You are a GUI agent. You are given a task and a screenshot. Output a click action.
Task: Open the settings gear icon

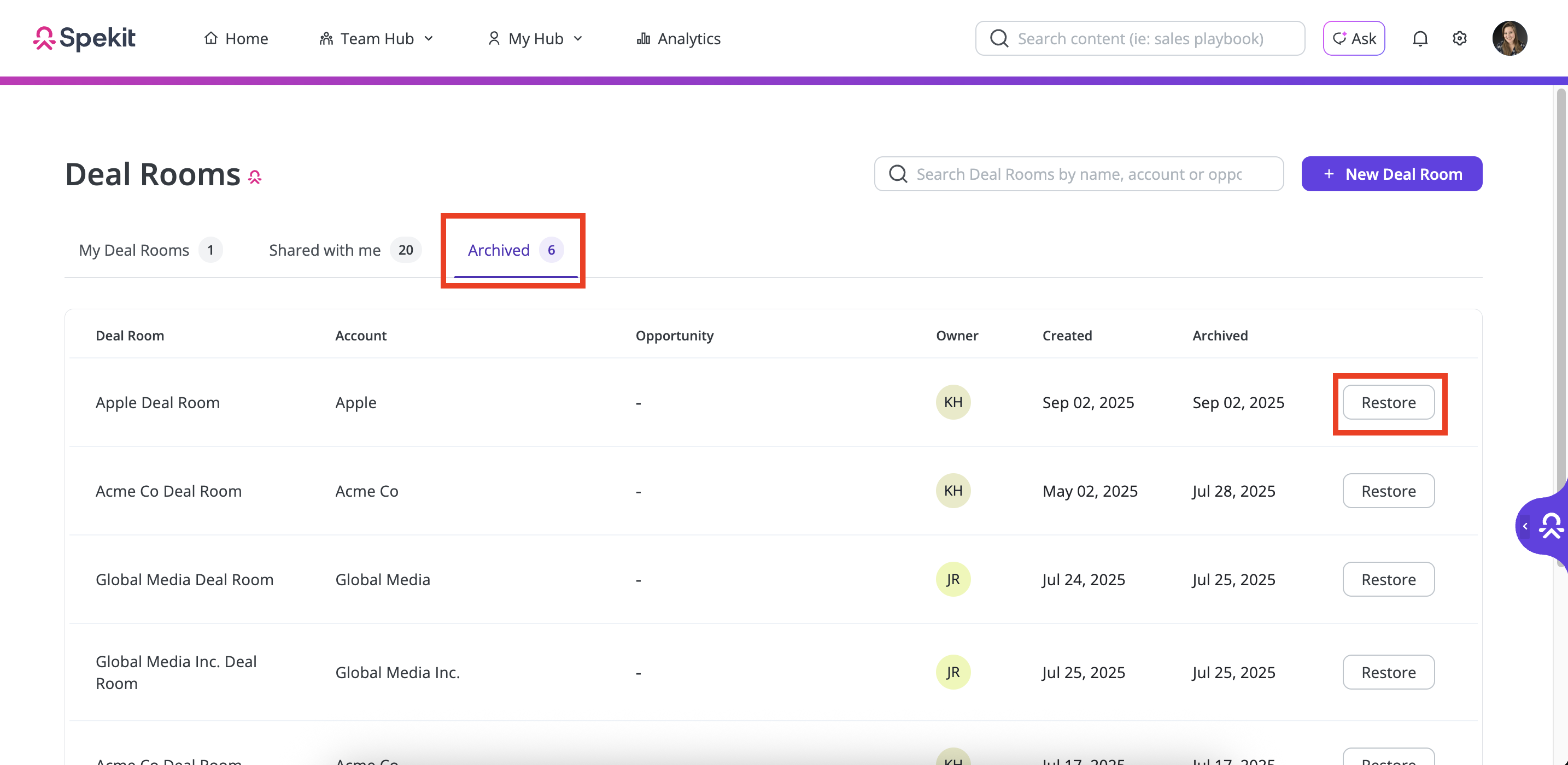(x=1459, y=38)
